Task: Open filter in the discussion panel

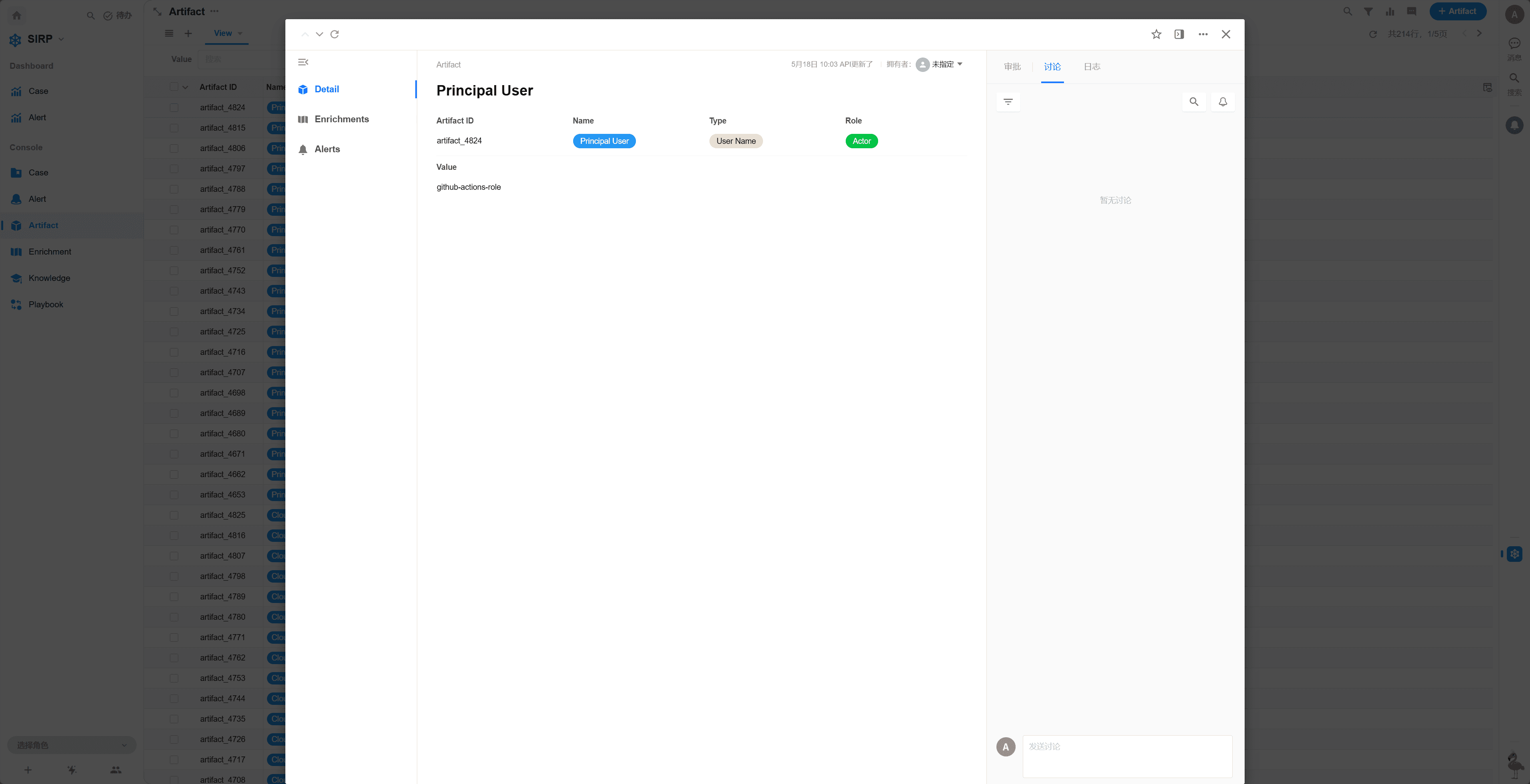Action: (1008, 101)
